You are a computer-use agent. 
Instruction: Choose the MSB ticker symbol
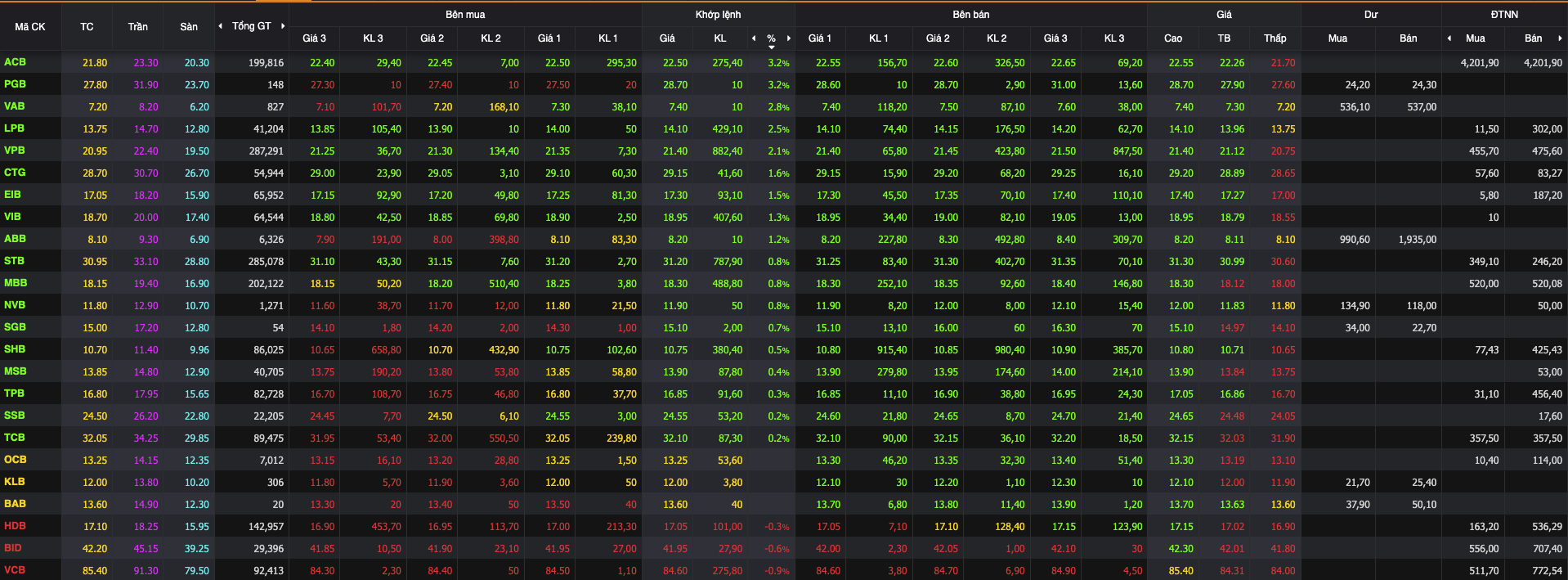(x=16, y=371)
